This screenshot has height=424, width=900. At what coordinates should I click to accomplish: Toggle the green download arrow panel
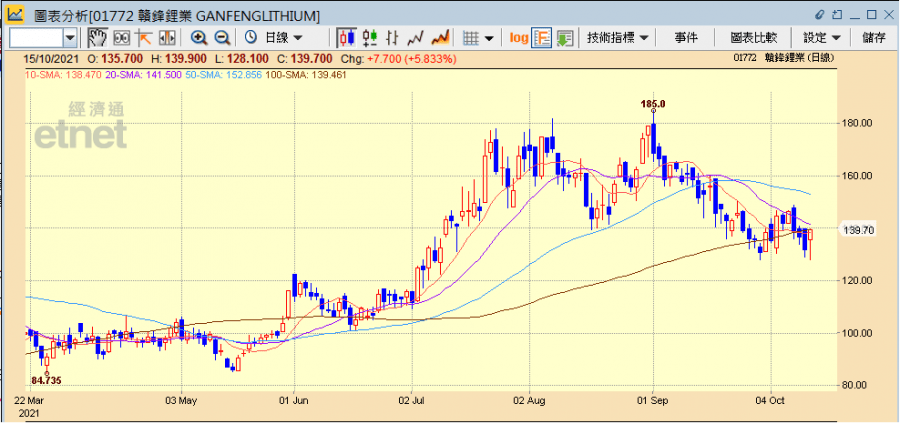pyautogui.click(x=565, y=37)
